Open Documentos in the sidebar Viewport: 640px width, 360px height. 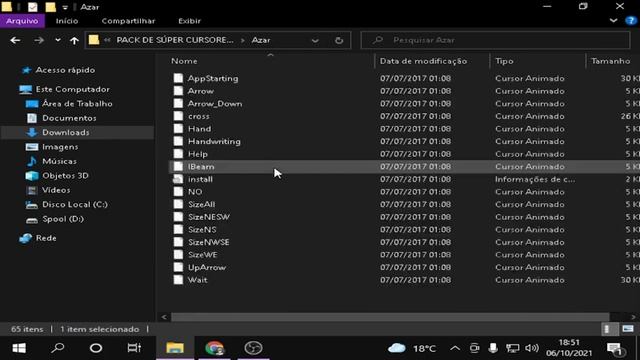69,118
